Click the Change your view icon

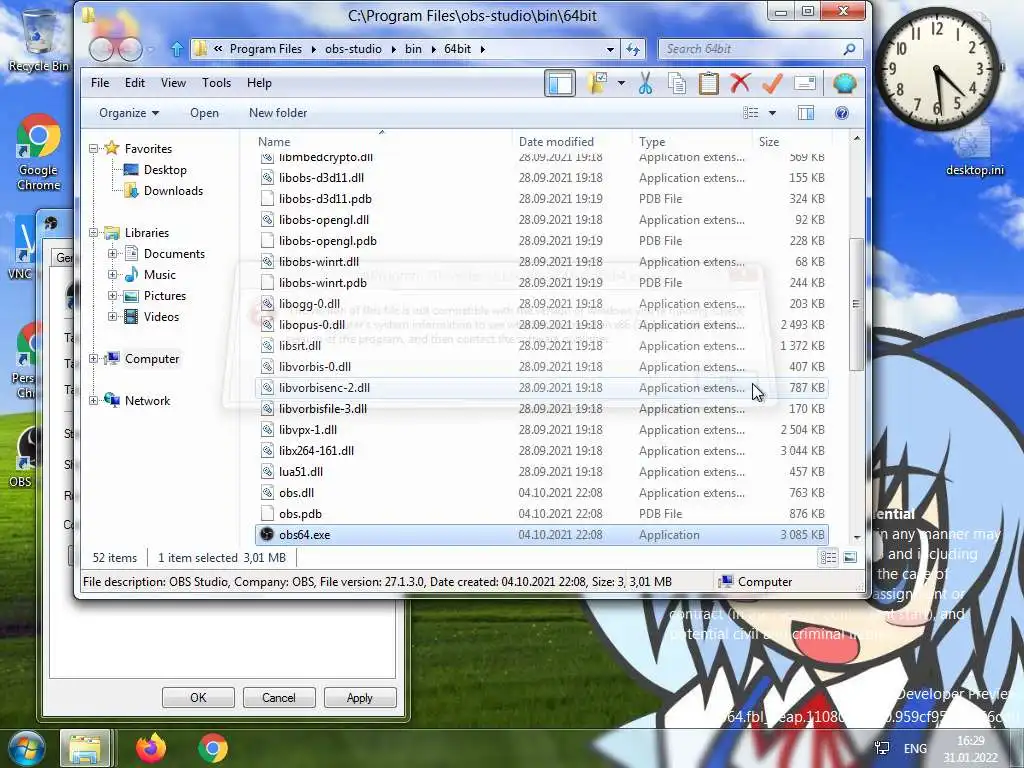pyautogui.click(x=750, y=113)
